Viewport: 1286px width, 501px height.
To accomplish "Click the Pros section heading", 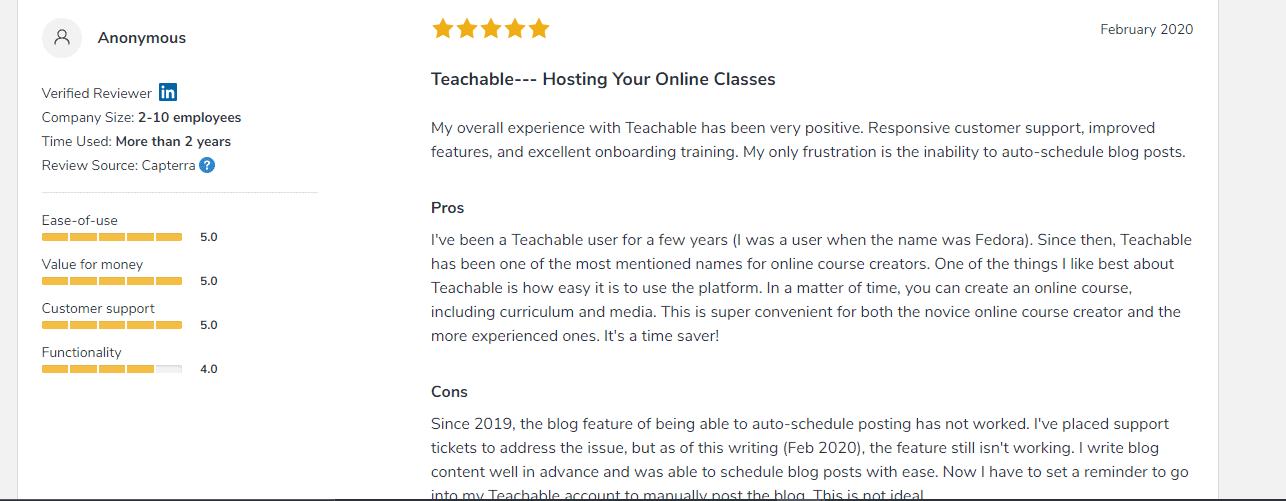I will [x=447, y=208].
